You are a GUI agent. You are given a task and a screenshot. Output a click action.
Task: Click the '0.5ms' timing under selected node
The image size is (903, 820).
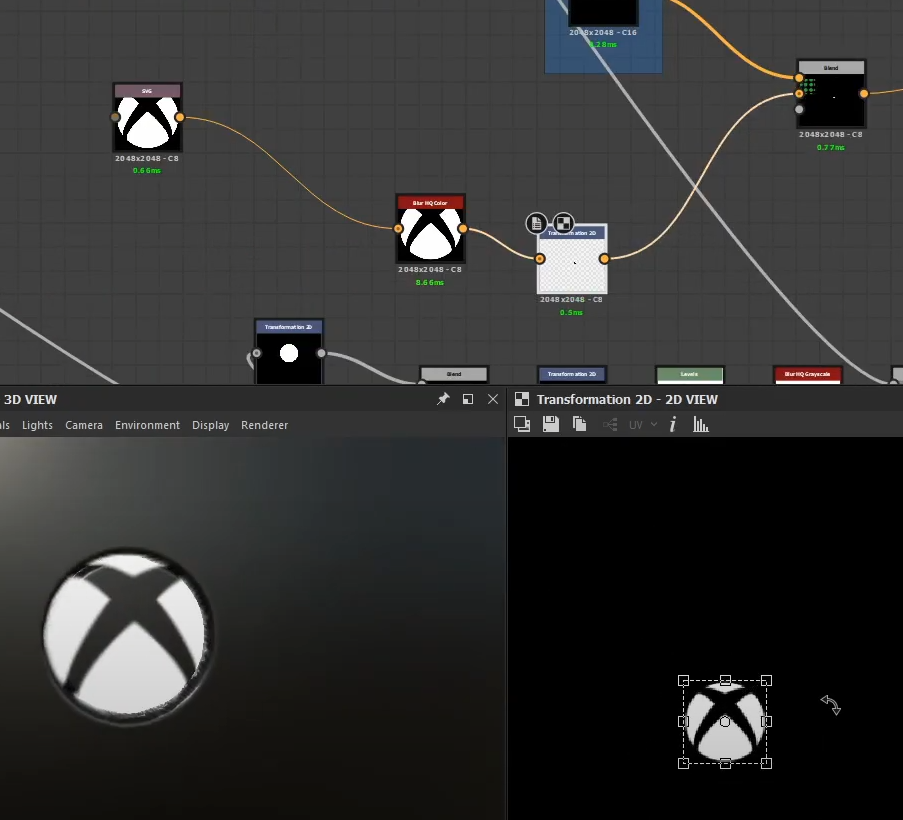571,312
